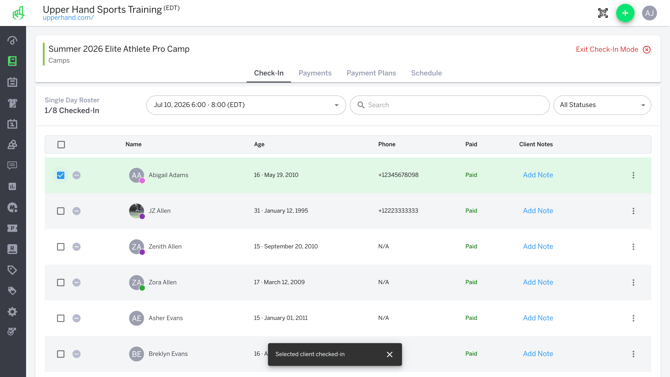Check the box for JZ Allen
The height and width of the screenshot is (377, 670).
(x=61, y=211)
